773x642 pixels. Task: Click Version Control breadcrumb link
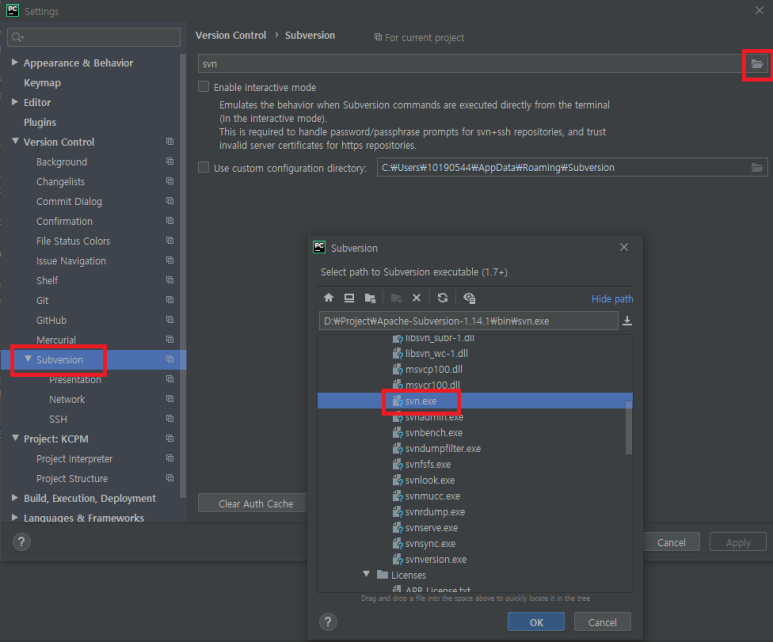click(x=231, y=36)
